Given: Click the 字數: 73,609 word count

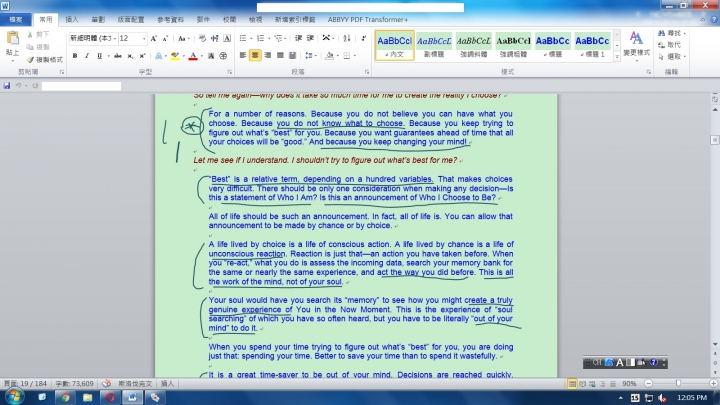Looking at the screenshot, I should click(x=74, y=383).
